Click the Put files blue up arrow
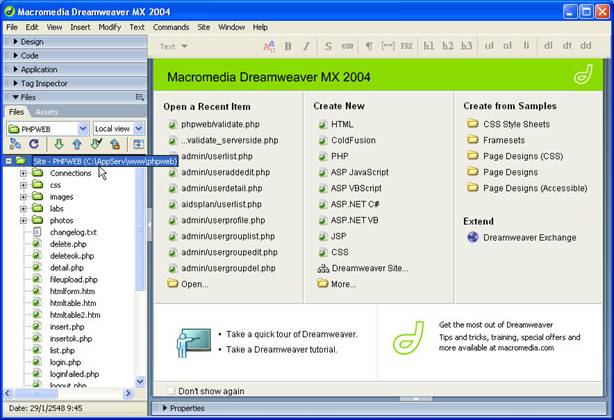The height and width of the screenshot is (420, 614). 77,144
